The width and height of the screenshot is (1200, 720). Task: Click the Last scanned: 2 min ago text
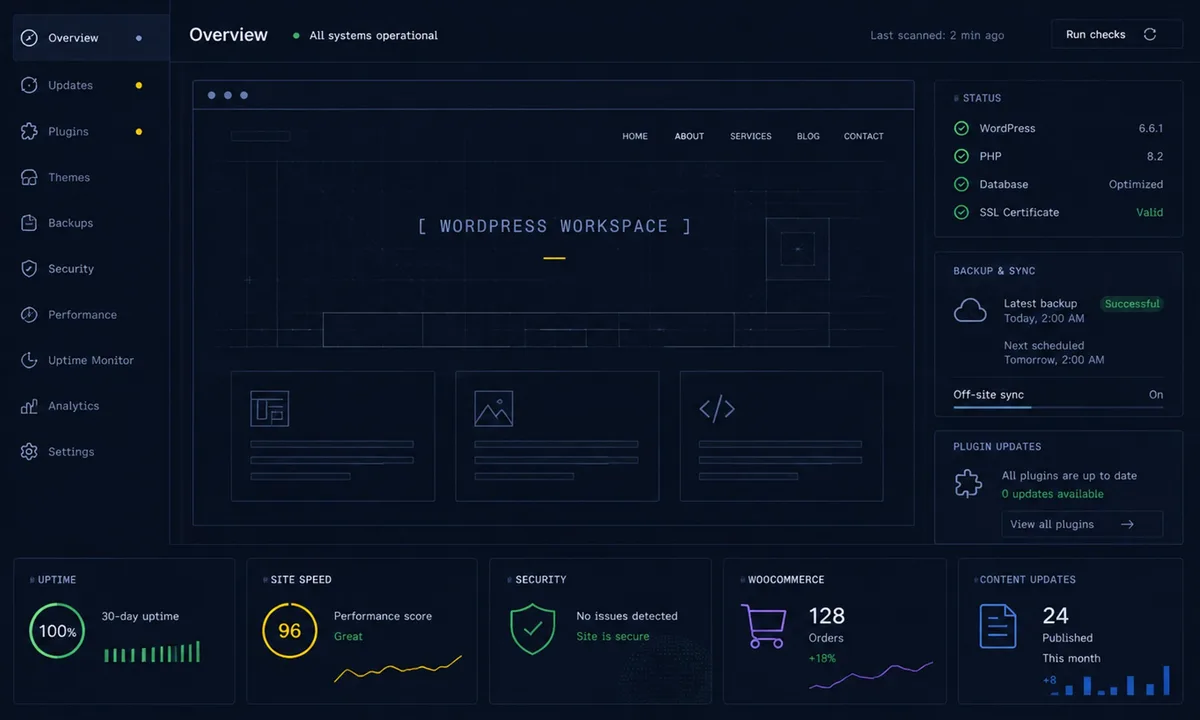937,35
